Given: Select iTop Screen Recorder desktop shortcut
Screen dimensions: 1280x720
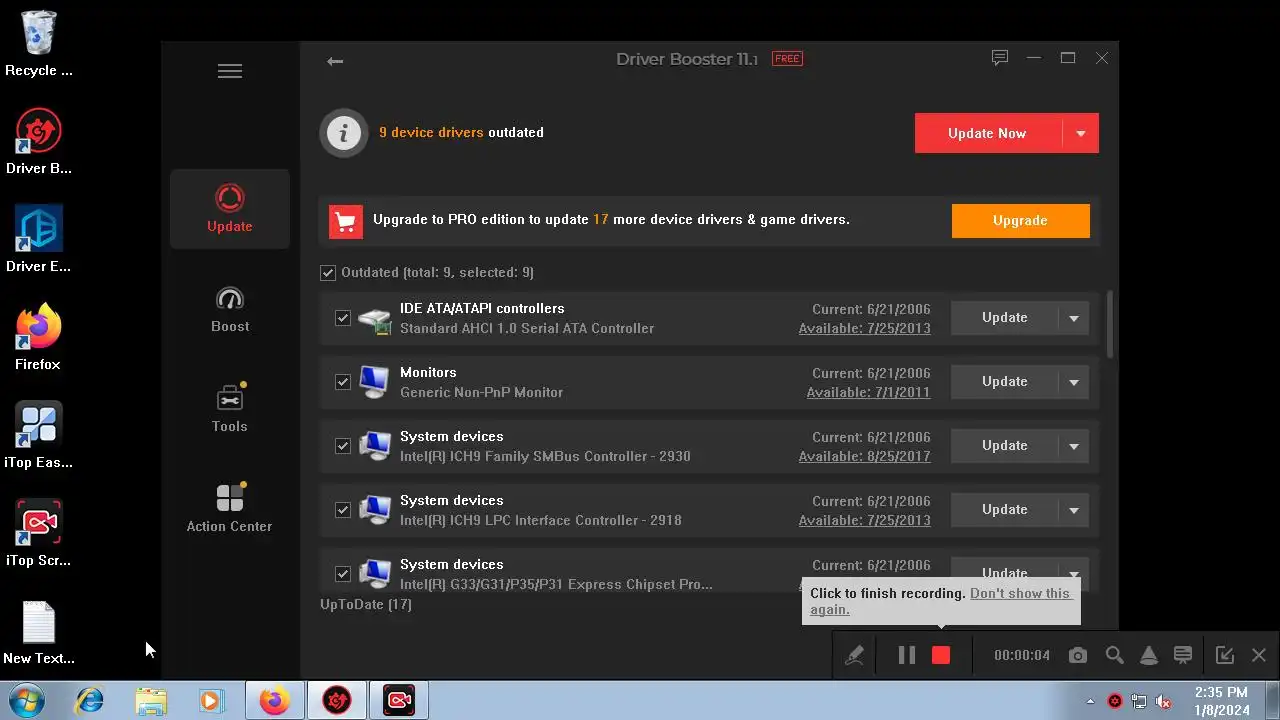Looking at the screenshot, I should pos(39,534).
